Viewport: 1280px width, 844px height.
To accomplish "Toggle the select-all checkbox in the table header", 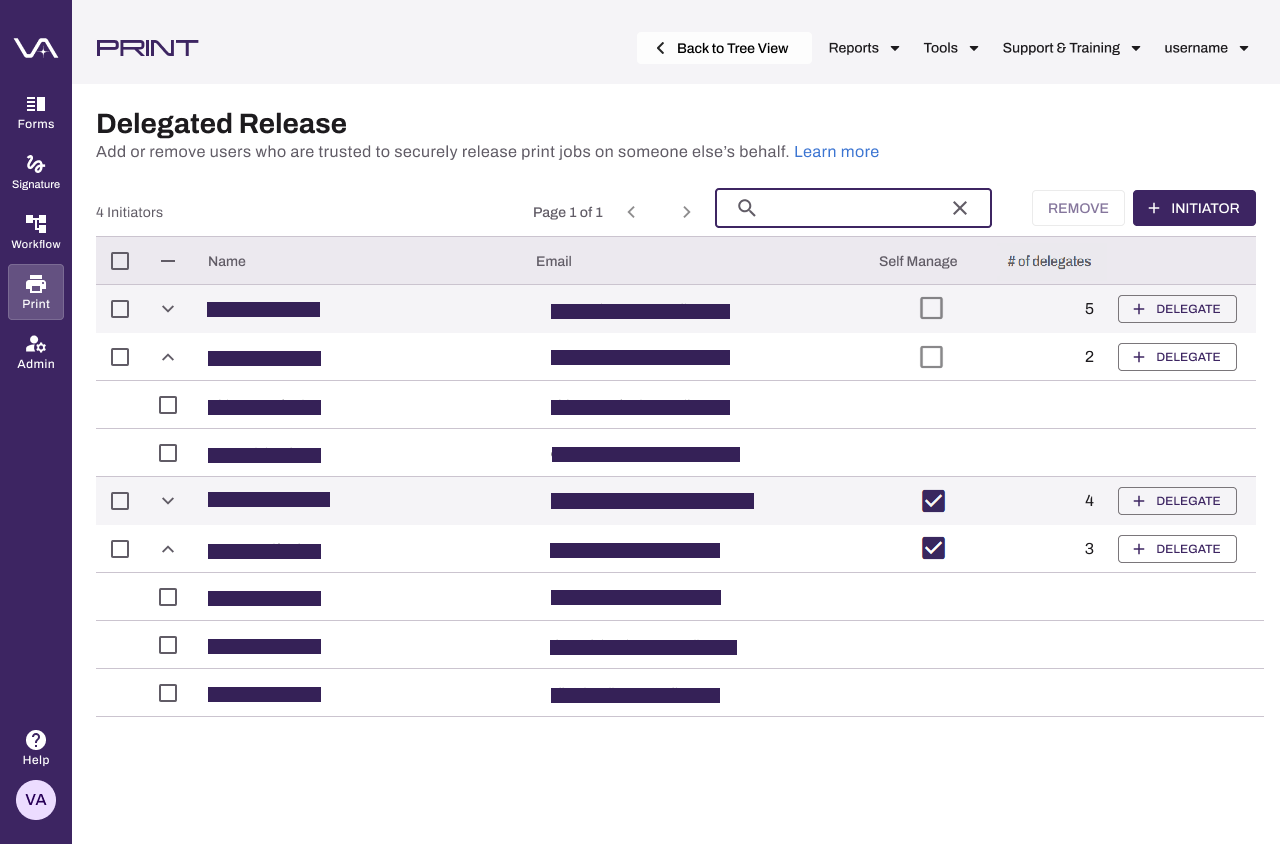I will point(120,261).
